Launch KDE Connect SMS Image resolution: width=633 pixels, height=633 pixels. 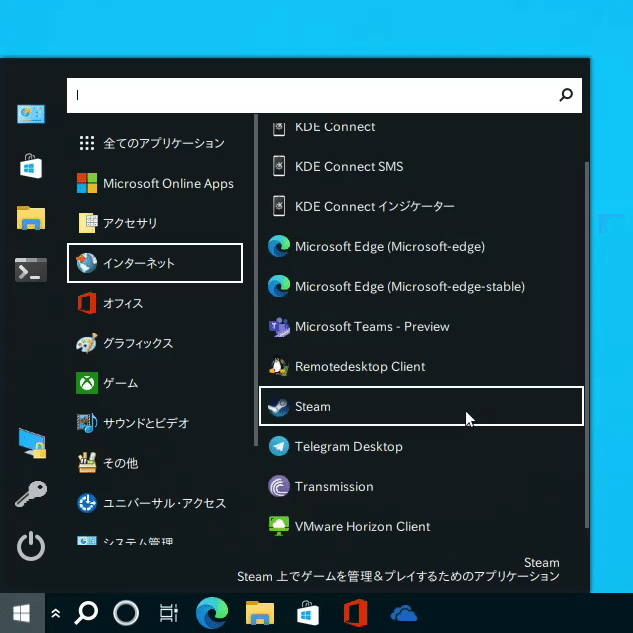[421, 166]
